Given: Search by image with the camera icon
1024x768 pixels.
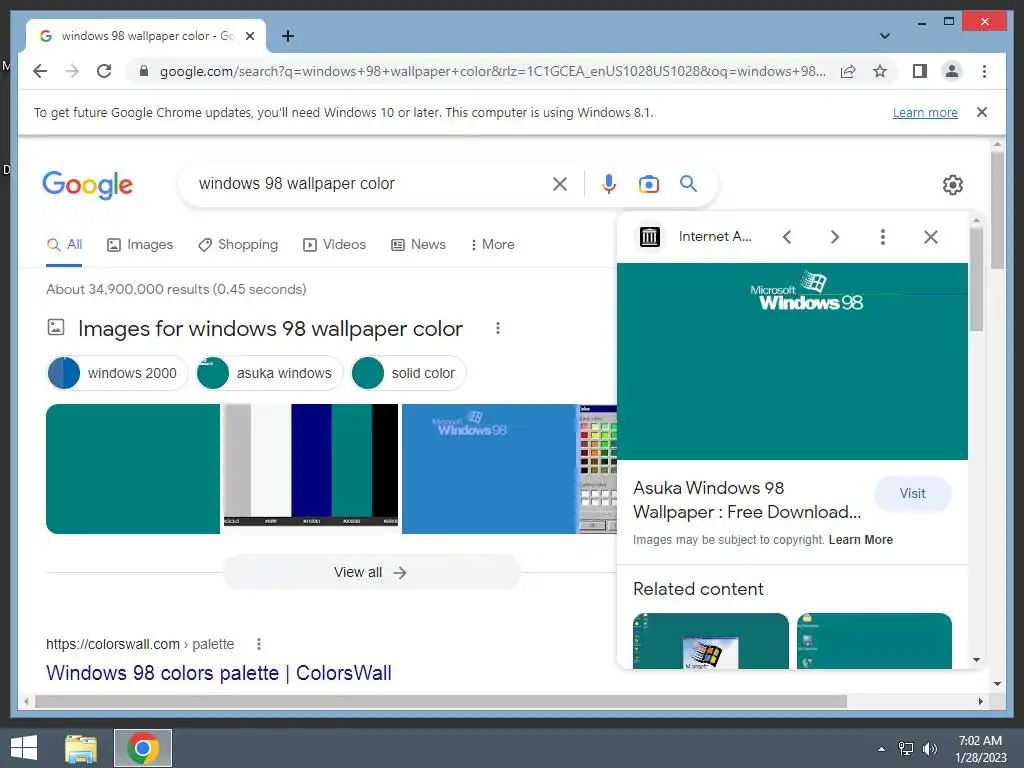Looking at the screenshot, I should pyautogui.click(x=648, y=184).
